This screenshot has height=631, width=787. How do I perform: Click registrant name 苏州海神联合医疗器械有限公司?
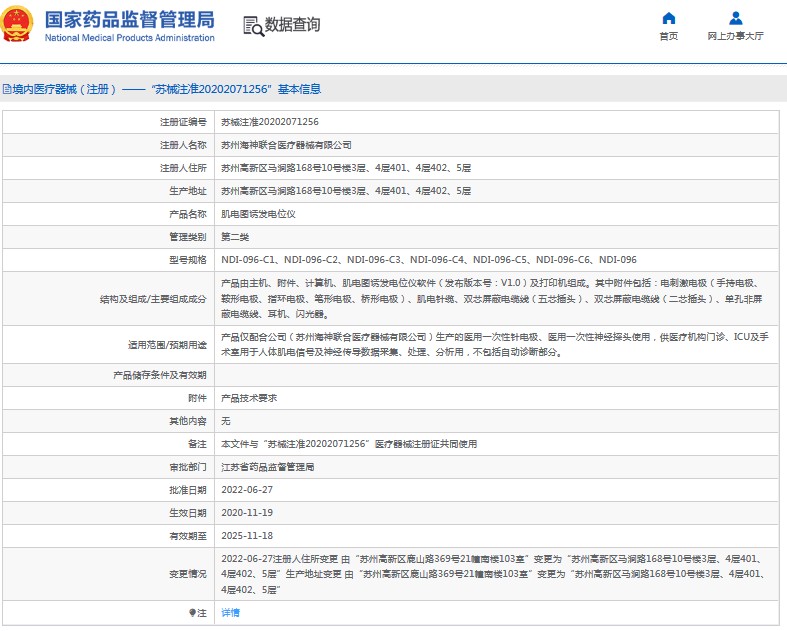click(x=286, y=145)
